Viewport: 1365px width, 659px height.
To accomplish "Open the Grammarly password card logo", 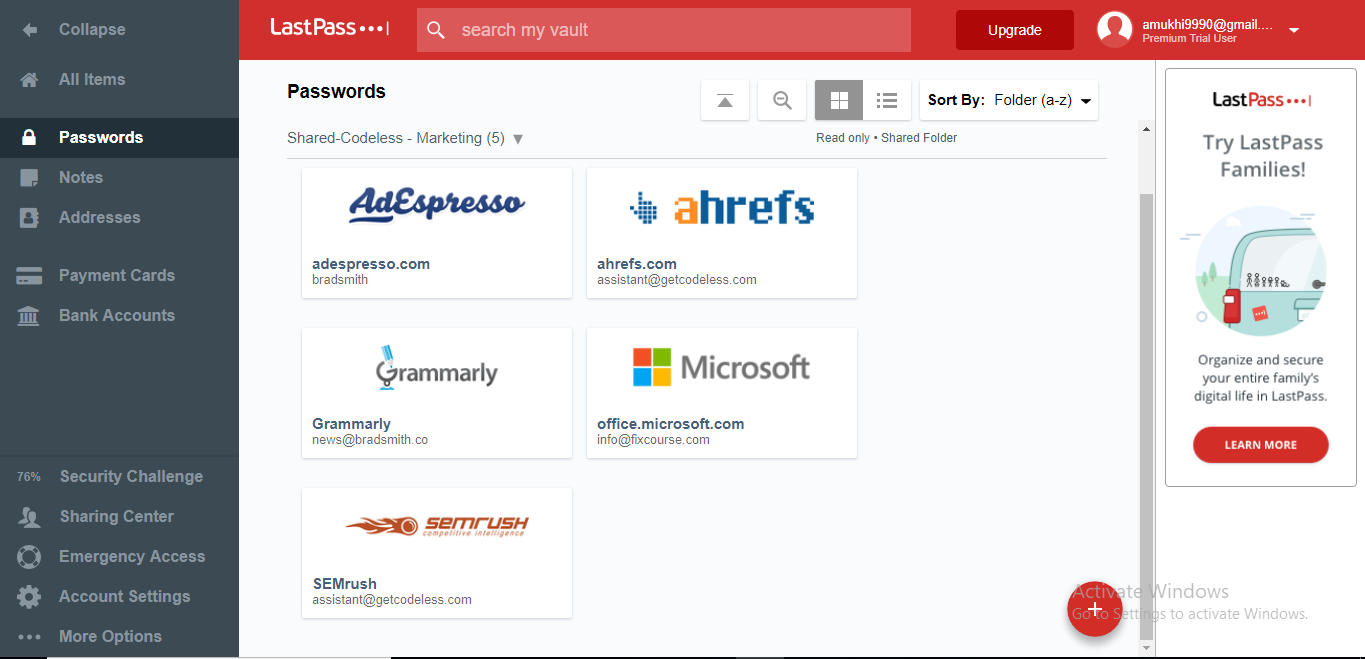I will (x=437, y=369).
